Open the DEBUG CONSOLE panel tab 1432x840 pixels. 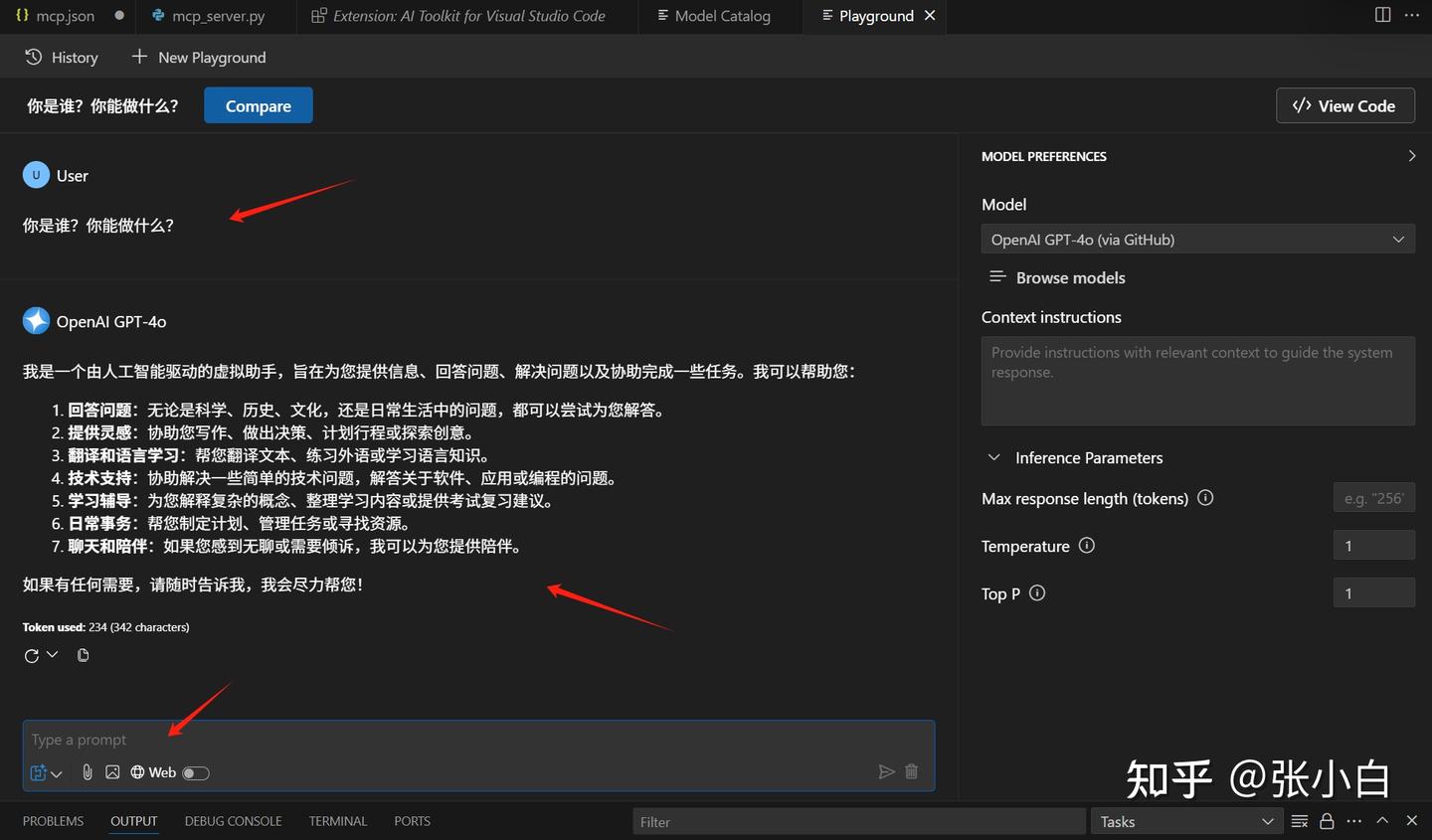[x=233, y=821]
